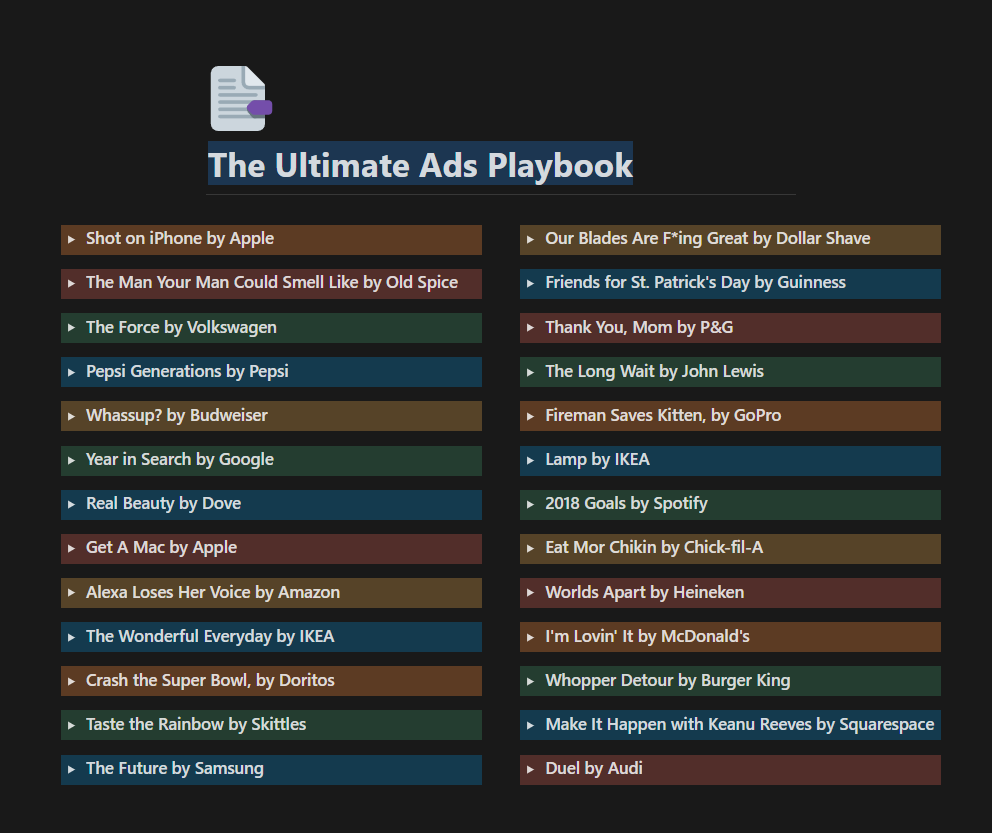The height and width of the screenshot is (833, 992).
Task: Expand Alexa Loses Her Voice toggle arrow
Action: point(71,593)
